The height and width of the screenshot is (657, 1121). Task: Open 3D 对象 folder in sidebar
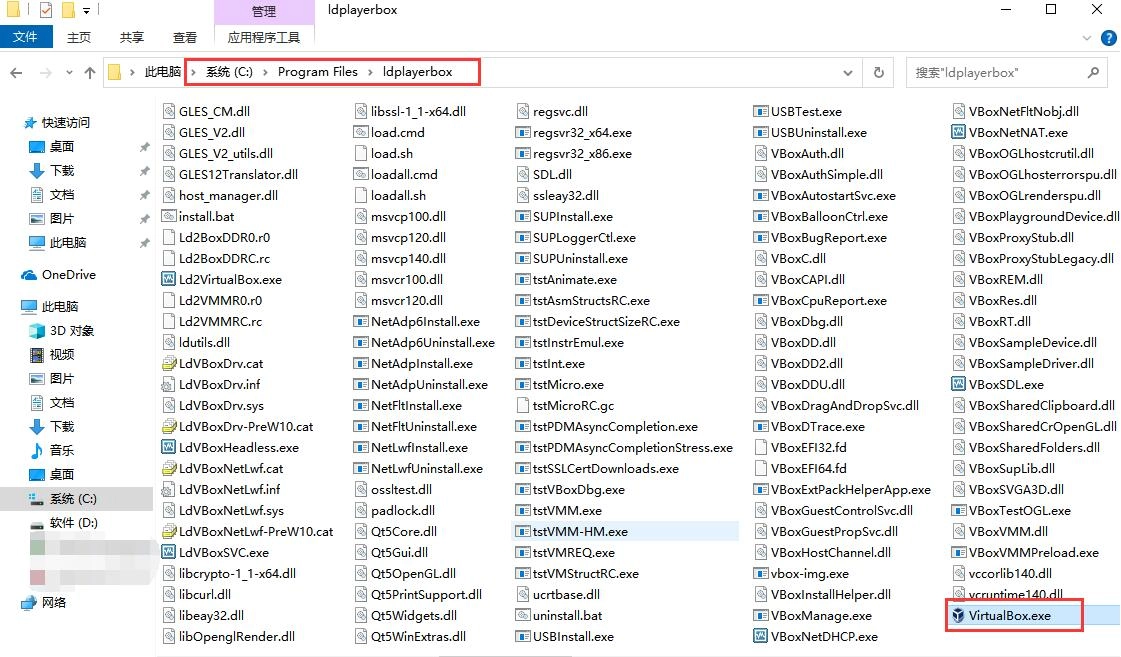pyautogui.click(x=61, y=331)
